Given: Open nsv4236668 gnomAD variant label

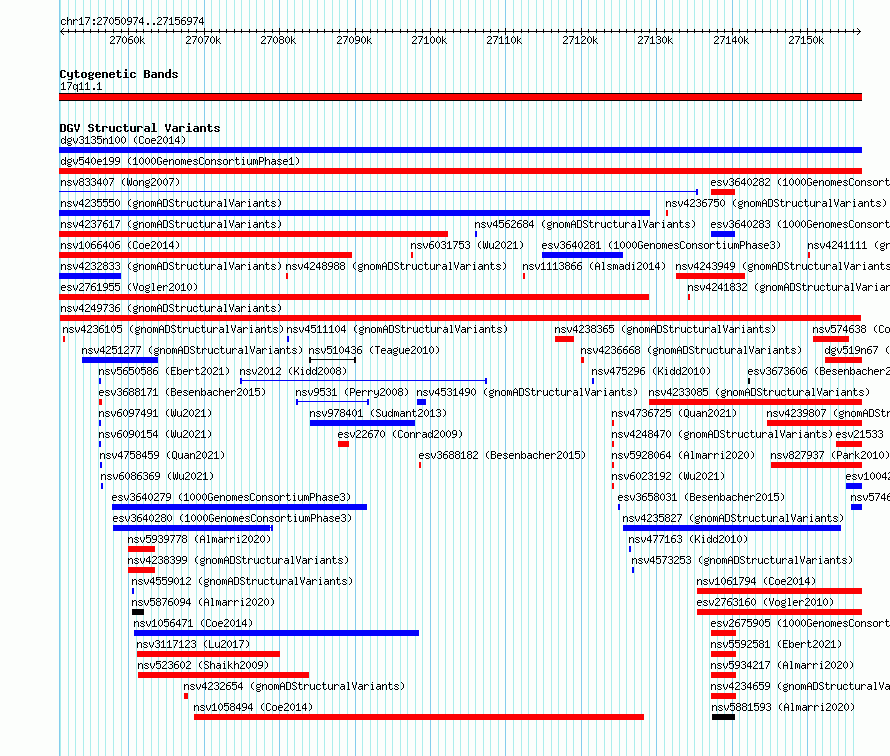Looking at the screenshot, I should coord(691,350).
